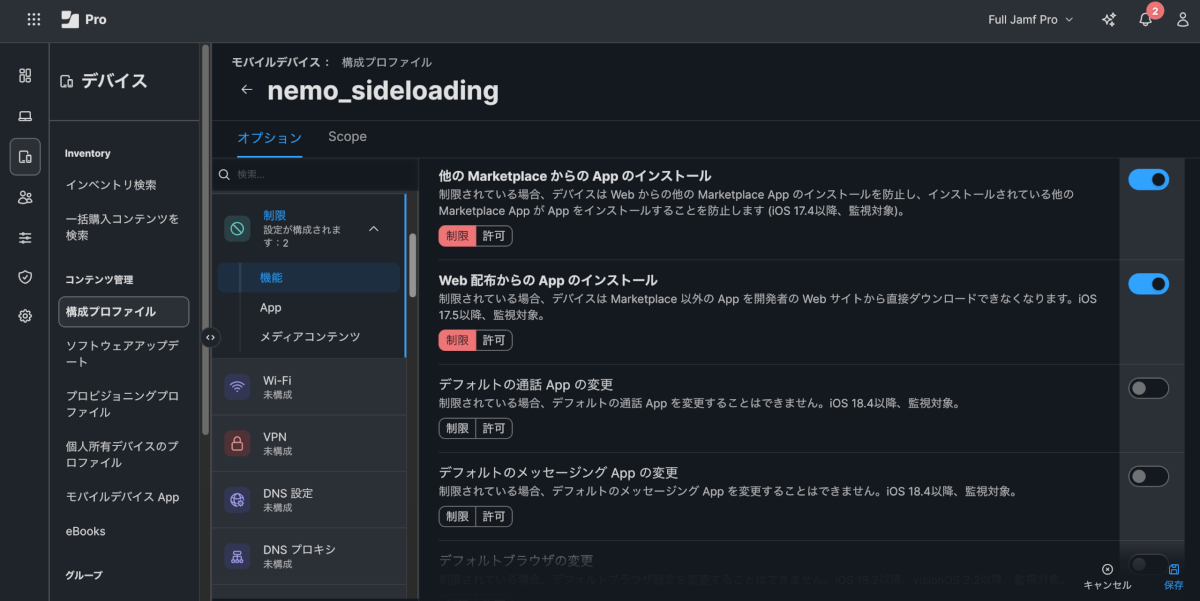1200x601 pixels.
Task: Open the DNS 設定 payload row
Action: (309, 500)
